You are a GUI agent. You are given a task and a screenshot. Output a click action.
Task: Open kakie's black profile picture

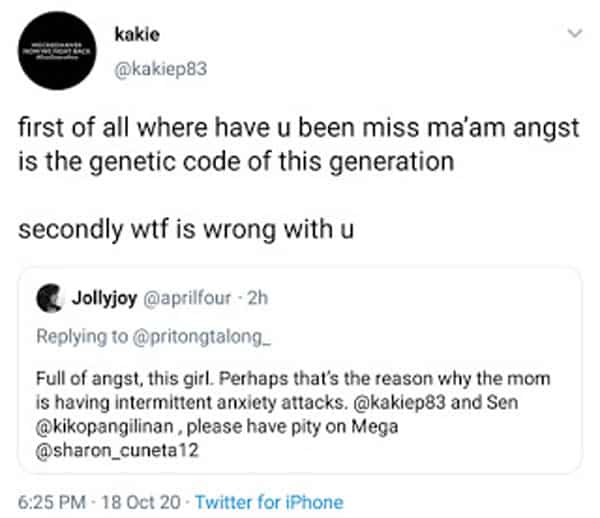(x=57, y=50)
